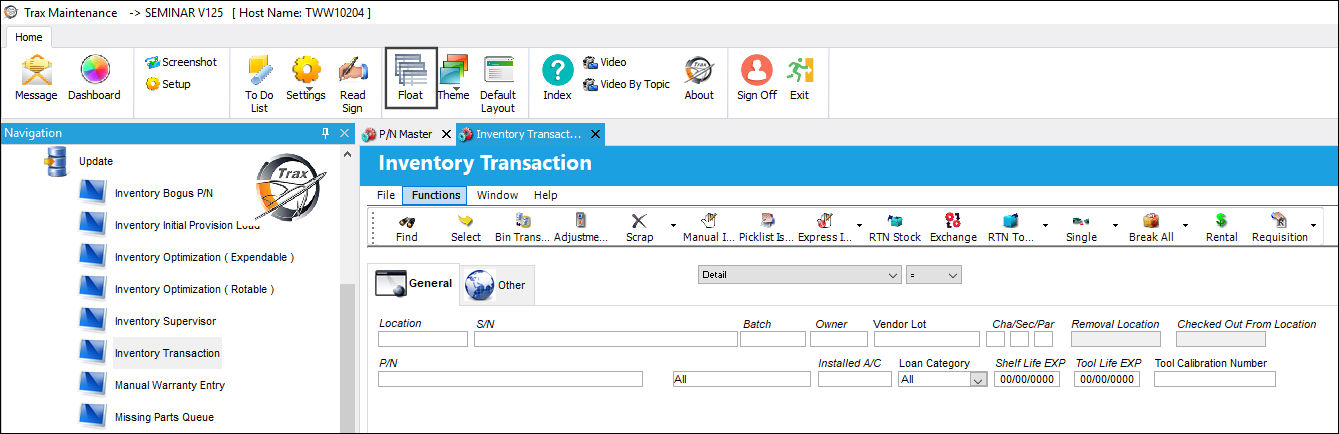
Task: Open the Settings gear icon
Action: (x=306, y=78)
